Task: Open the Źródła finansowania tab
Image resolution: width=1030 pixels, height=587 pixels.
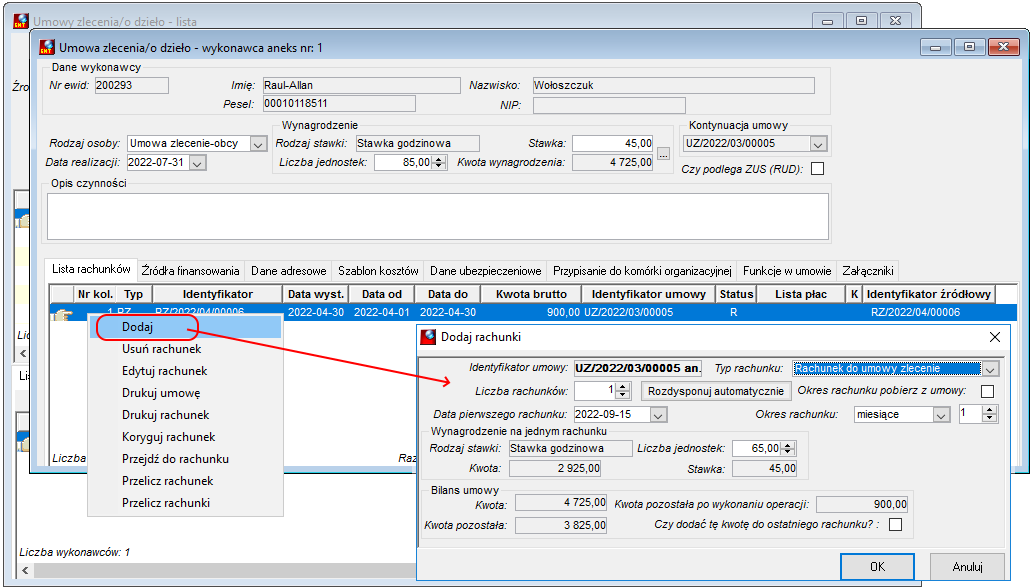Action: coord(190,271)
